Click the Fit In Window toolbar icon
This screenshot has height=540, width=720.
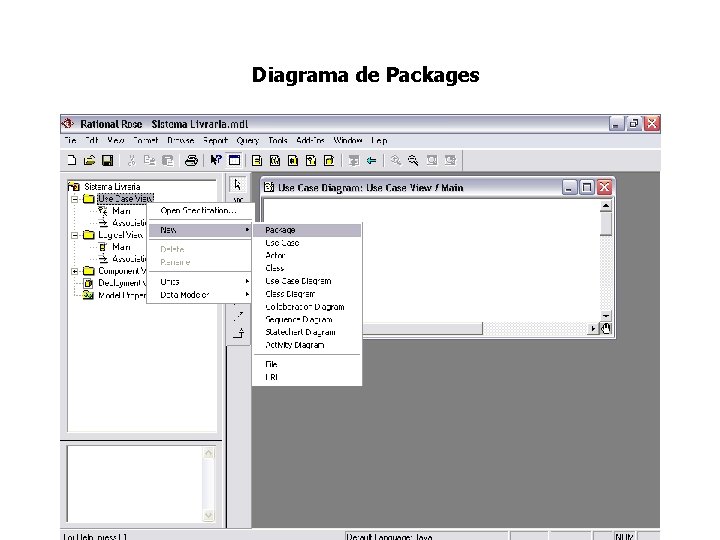coord(432,160)
